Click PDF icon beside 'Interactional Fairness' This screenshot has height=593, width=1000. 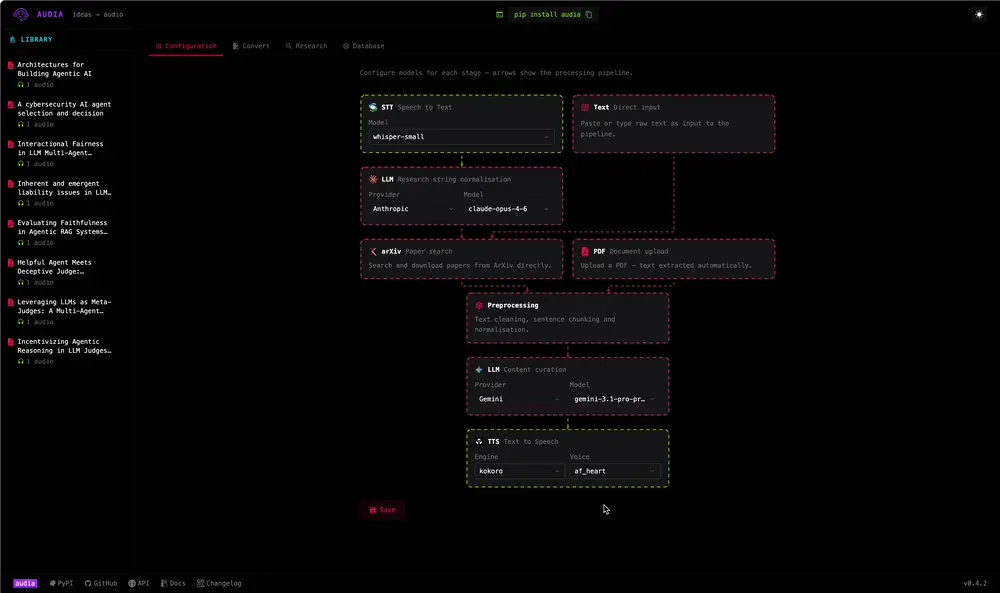pyautogui.click(x=10, y=144)
